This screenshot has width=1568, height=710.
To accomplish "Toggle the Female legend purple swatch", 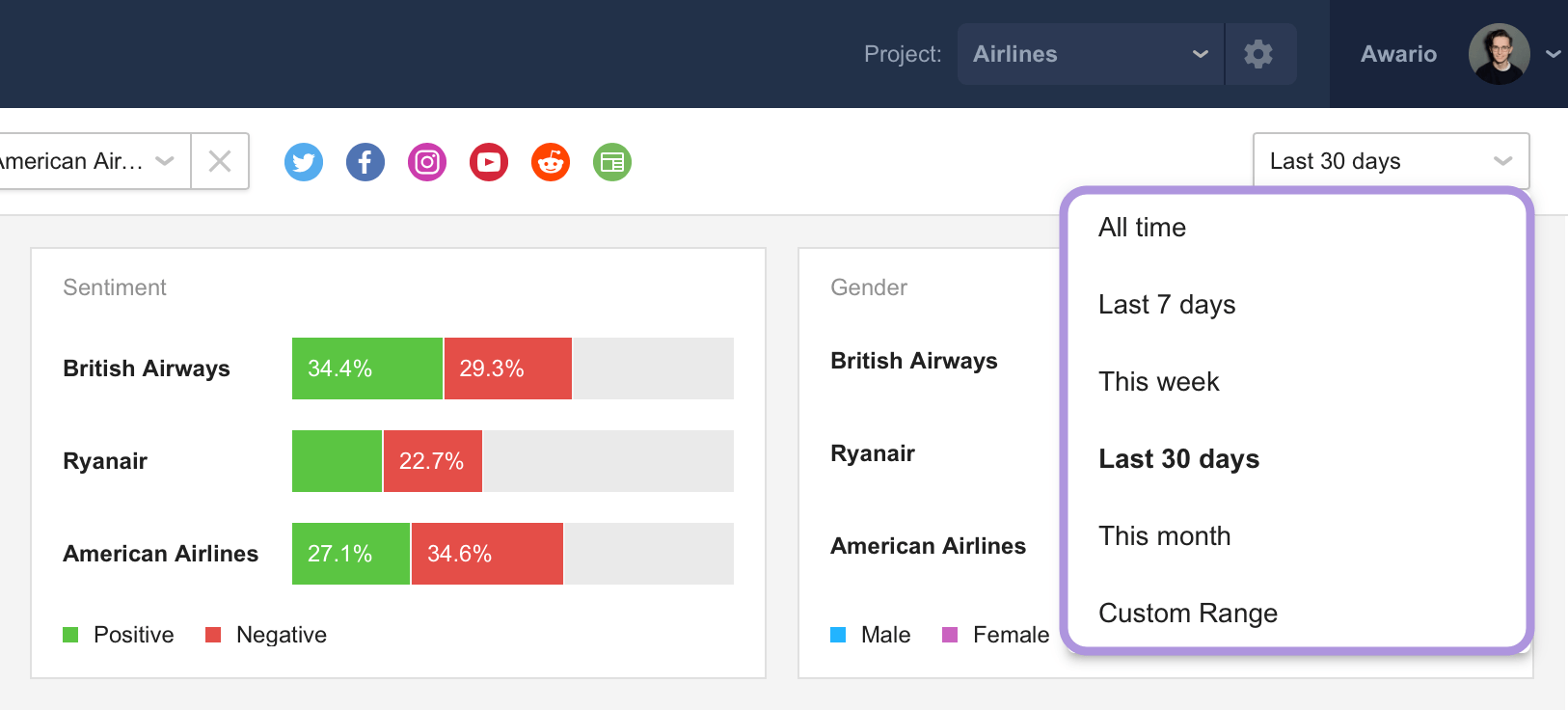I will (x=950, y=635).
